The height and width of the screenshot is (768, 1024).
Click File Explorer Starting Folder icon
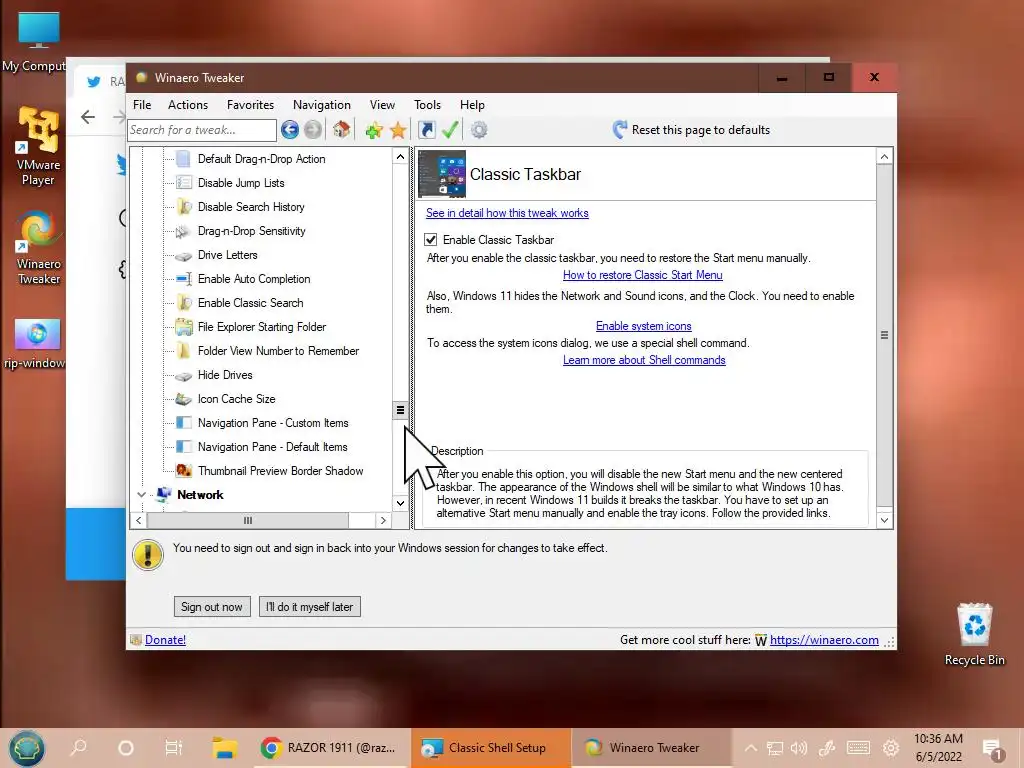click(x=184, y=327)
